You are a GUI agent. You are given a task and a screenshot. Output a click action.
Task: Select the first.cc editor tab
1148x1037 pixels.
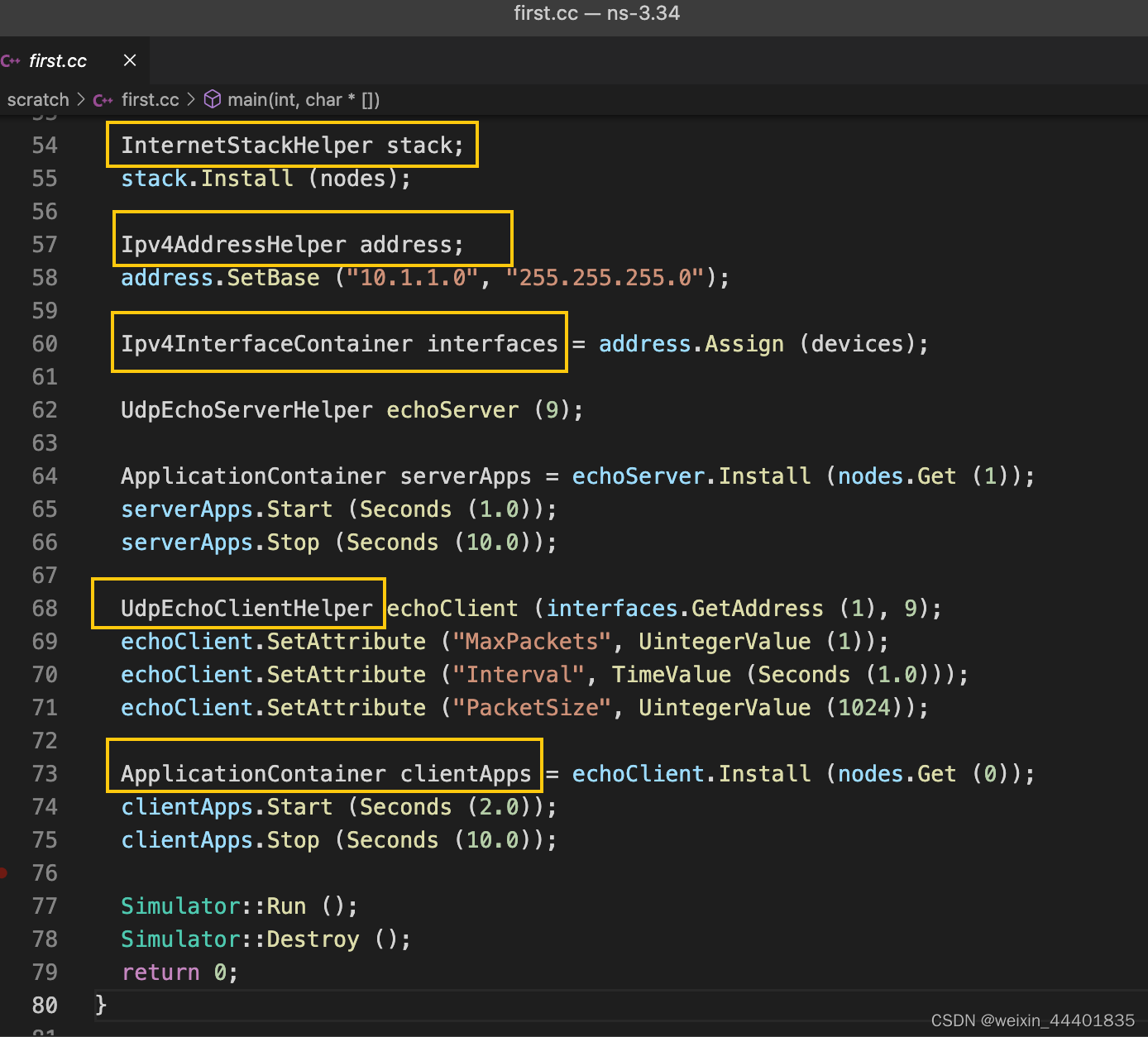[74, 60]
